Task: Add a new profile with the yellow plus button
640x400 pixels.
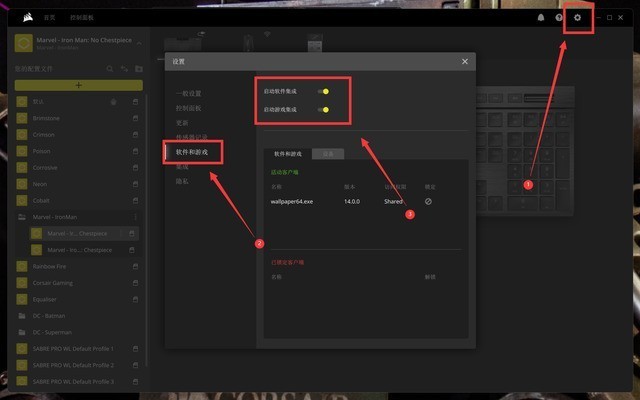Action: click(79, 85)
